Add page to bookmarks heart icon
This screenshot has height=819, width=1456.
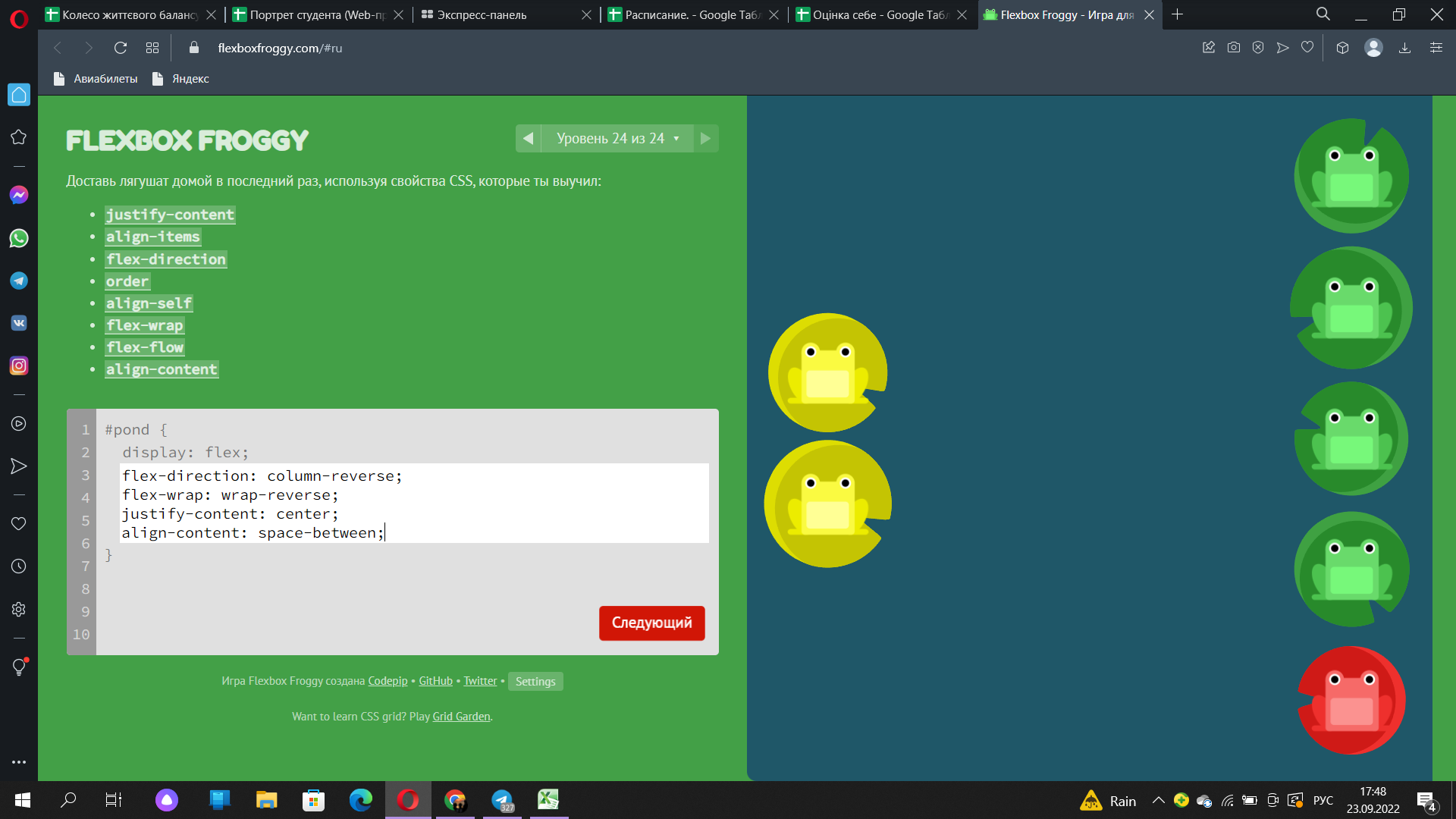point(1307,48)
